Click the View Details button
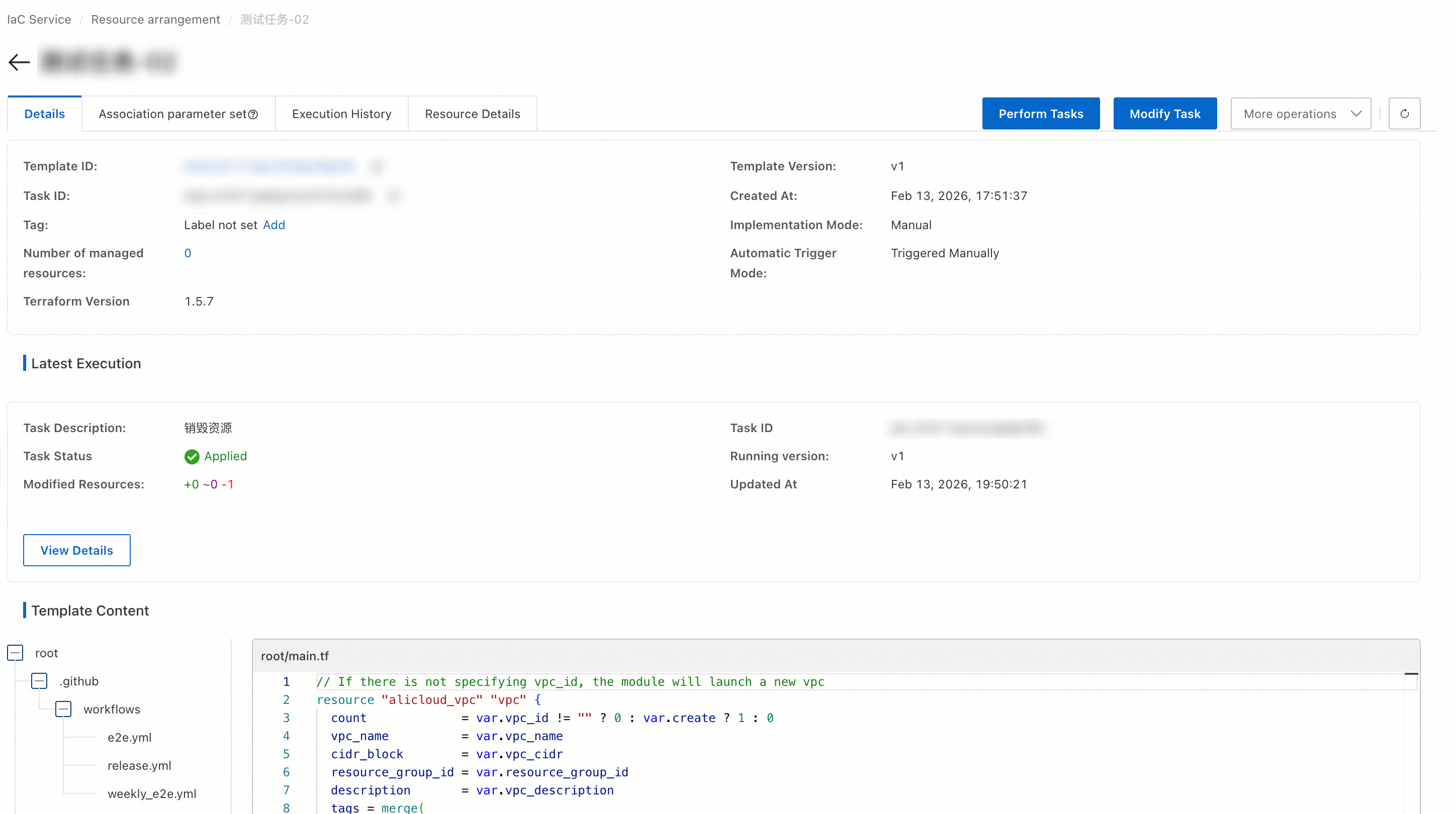This screenshot has width=1456, height=814. (77, 550)
